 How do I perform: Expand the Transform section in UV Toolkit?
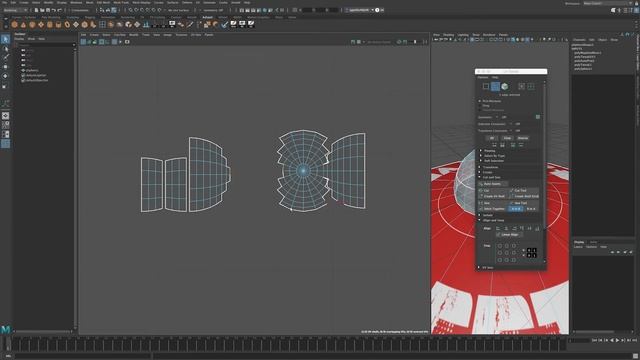(x=479, y=167)
